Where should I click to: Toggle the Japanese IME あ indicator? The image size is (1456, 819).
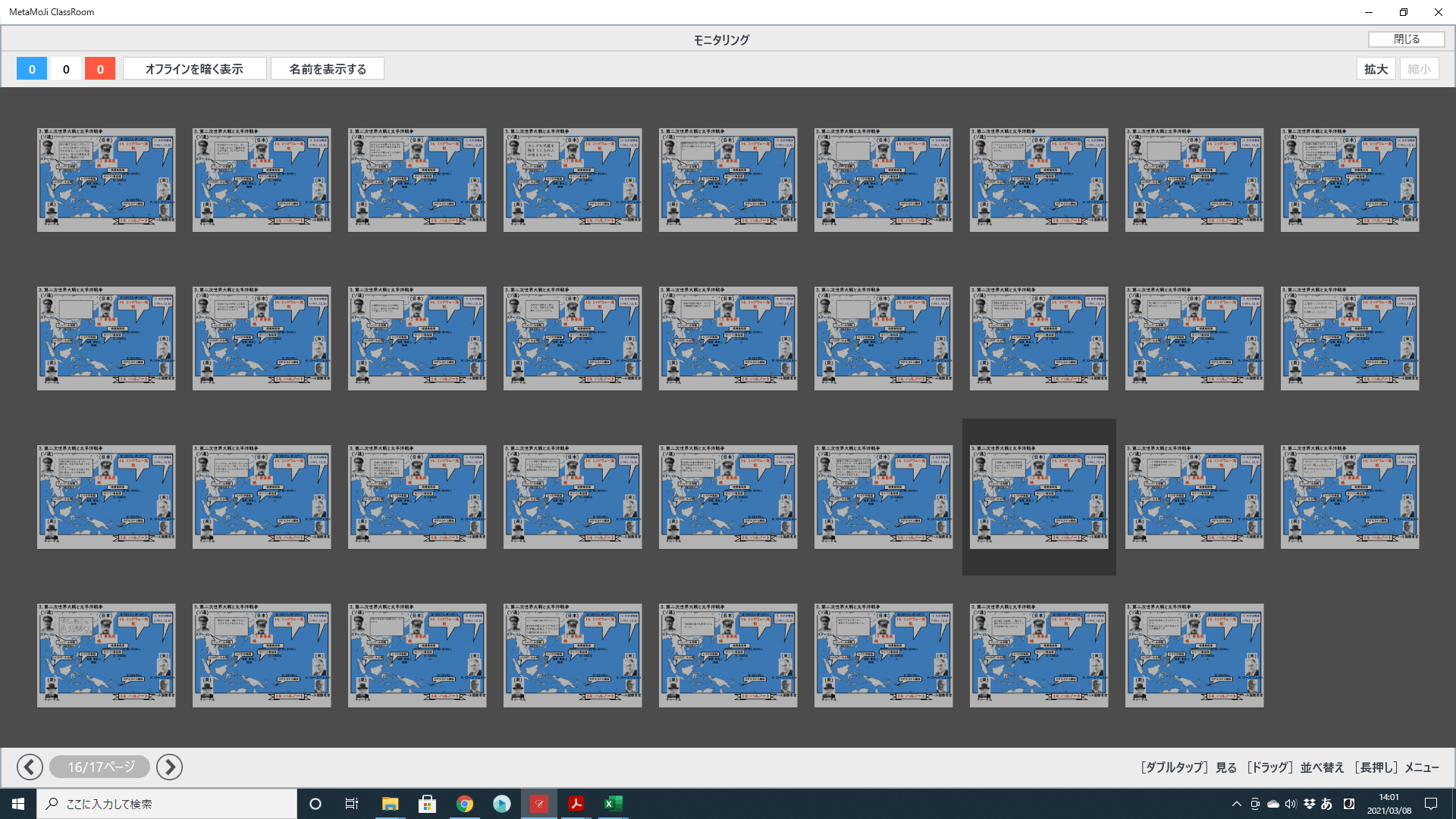click(1326, 804)
